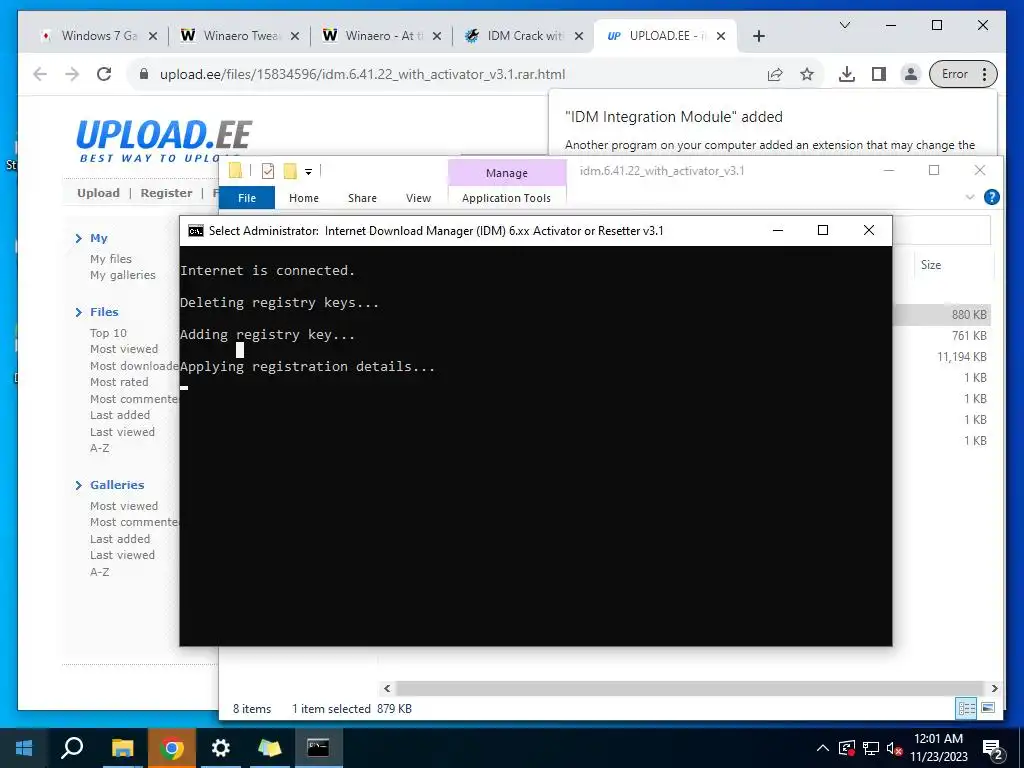Open Chrome downloads icon

pos(846,74)
